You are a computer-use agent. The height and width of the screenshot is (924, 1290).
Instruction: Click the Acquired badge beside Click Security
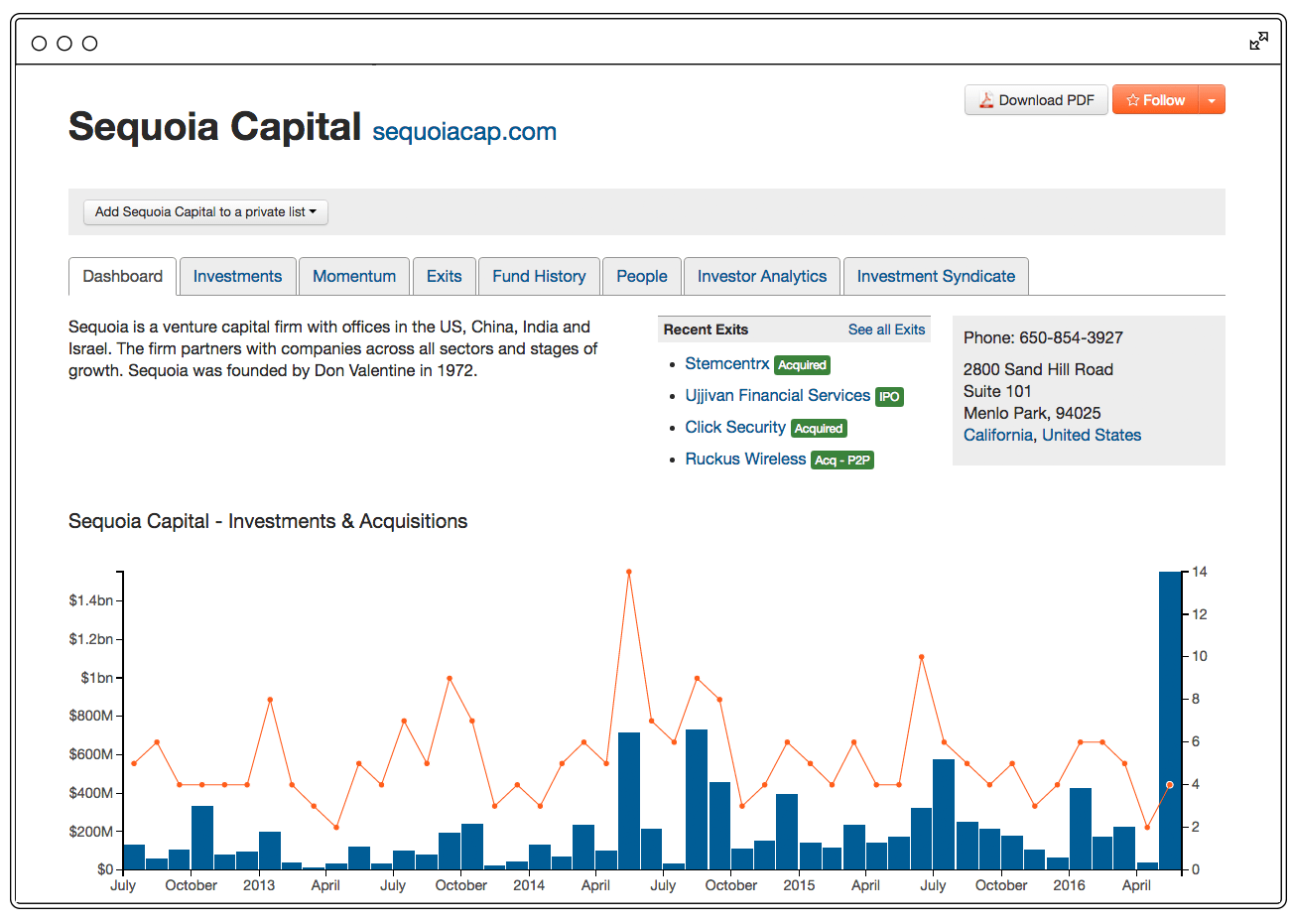click(x=819, y=429)
